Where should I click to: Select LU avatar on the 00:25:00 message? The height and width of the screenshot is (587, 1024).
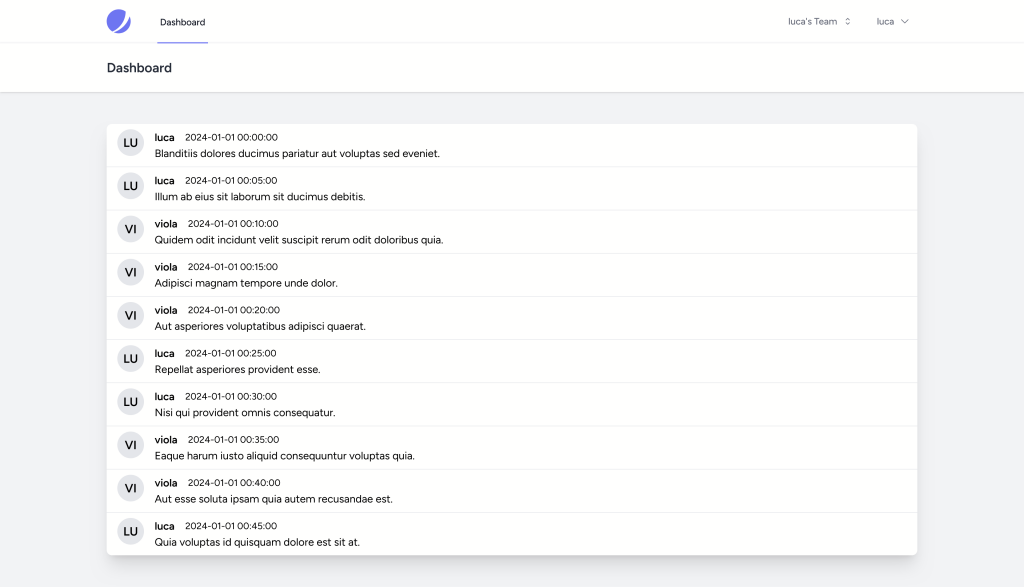click(x=130, y=358)
